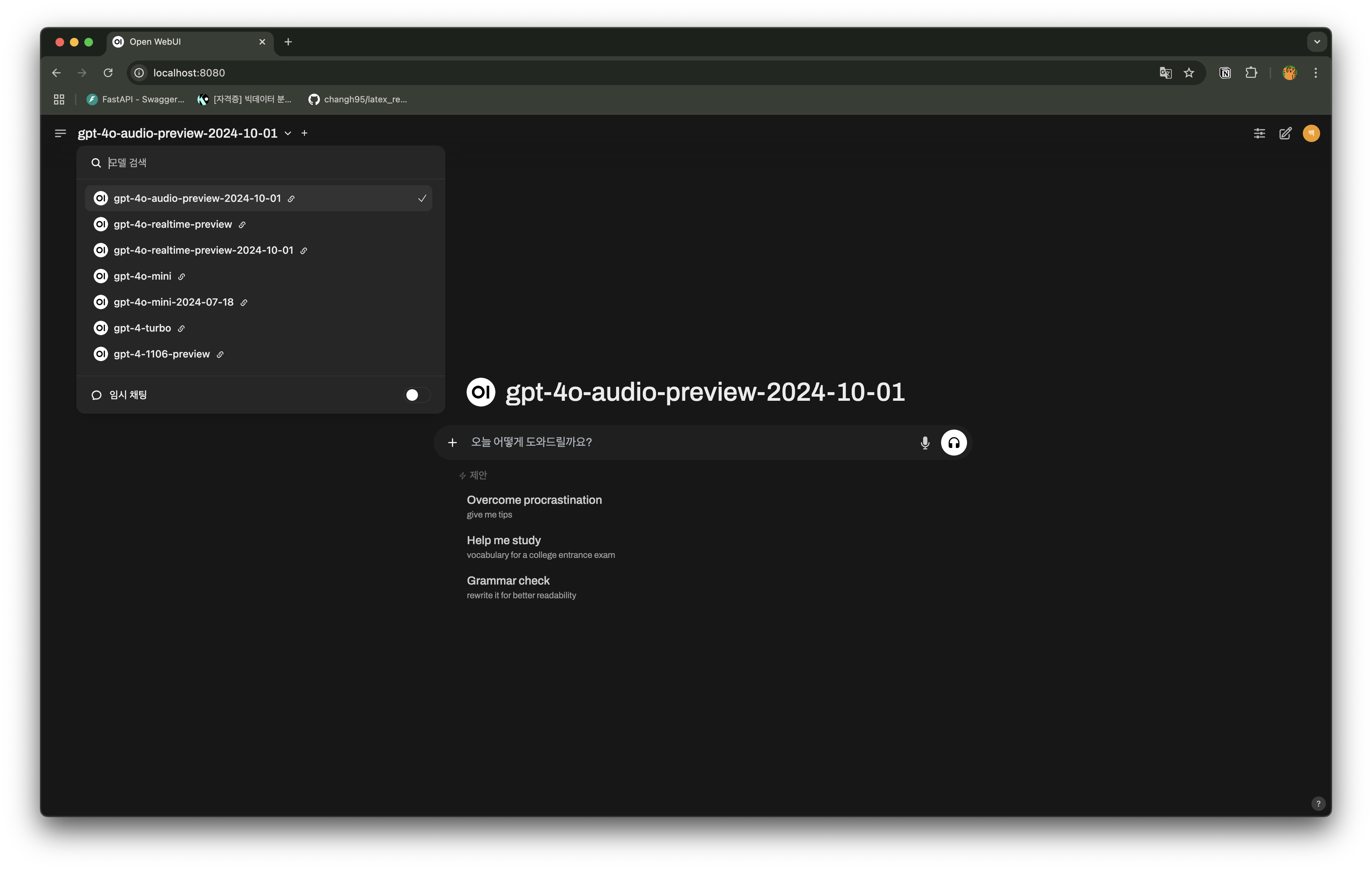1372x870 pixels.
Task: Click link icon next to gpt-4-turbo
Action: (181, 329)
